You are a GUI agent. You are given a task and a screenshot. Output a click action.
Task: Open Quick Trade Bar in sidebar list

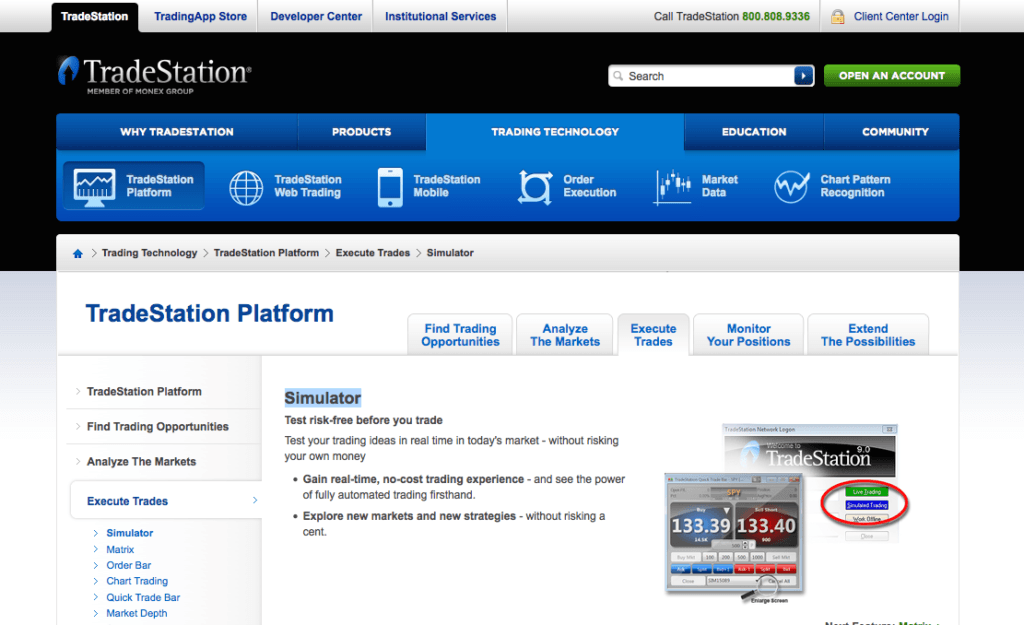(142, 597)
